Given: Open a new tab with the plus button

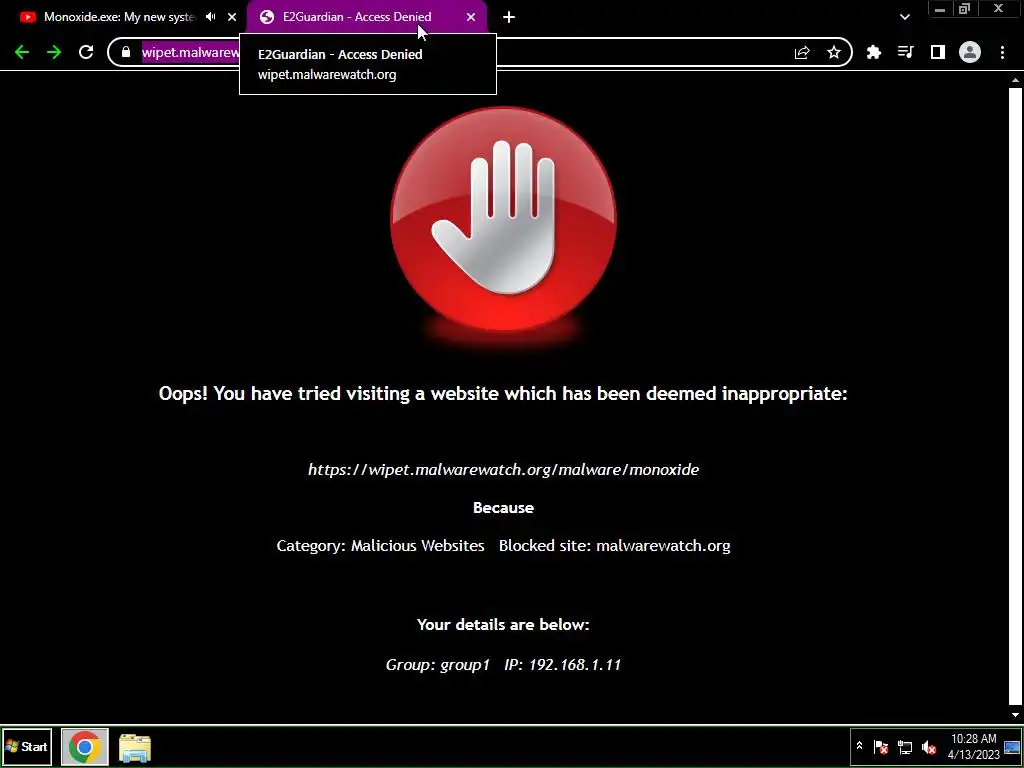Looking at the screenshot, I should pyautogui.click(x=509, y=17).
